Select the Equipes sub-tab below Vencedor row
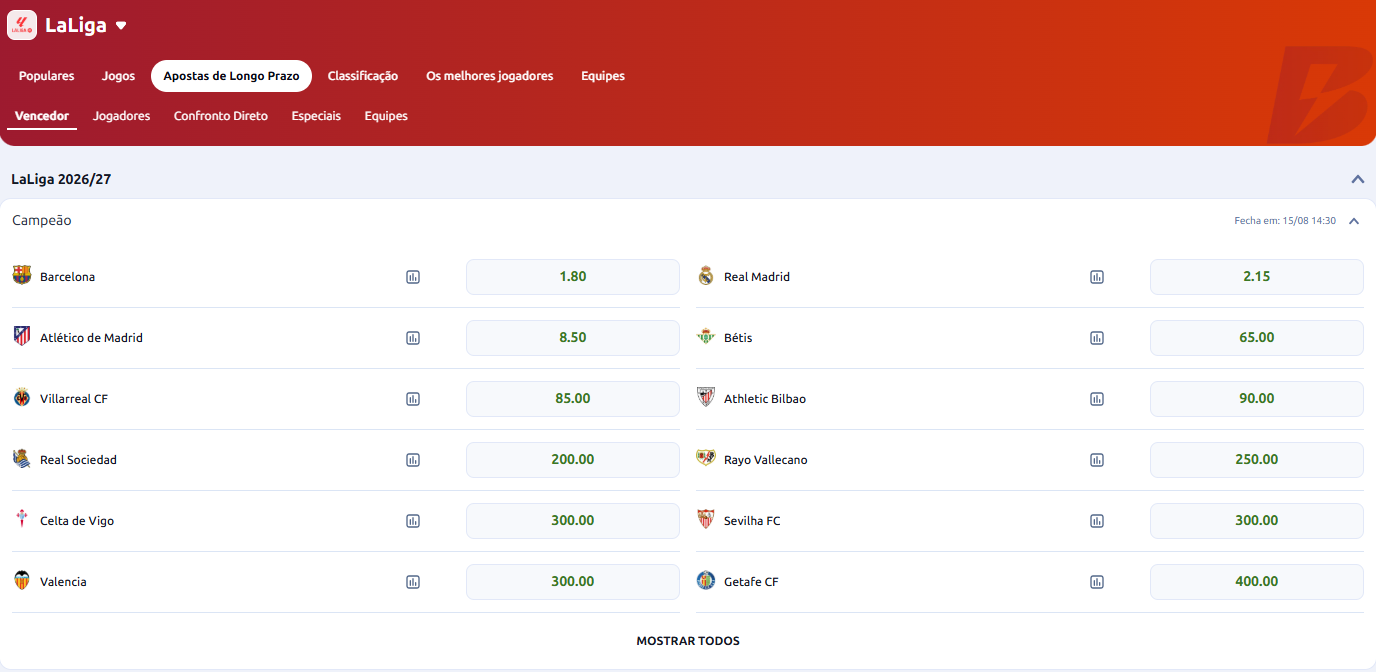 point(386,116)
